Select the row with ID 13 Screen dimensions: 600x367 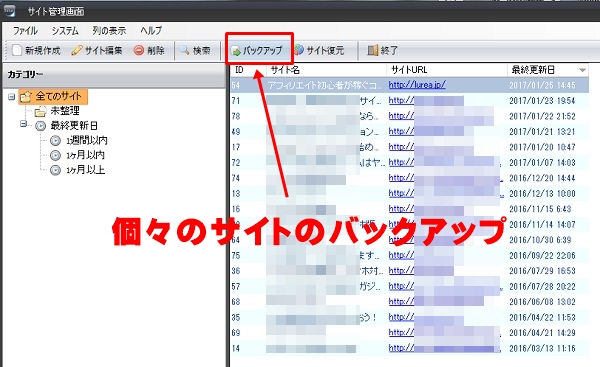[409, 194]
